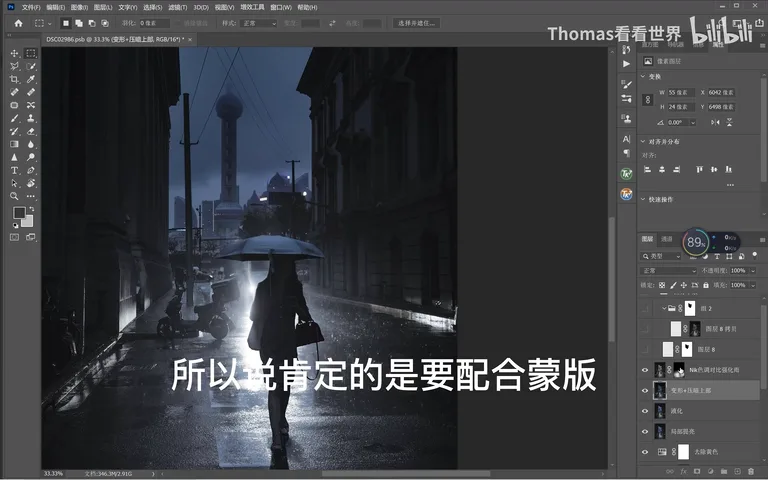Click the Align Left Edges icon
768x480 pixels.
[648, 169]
